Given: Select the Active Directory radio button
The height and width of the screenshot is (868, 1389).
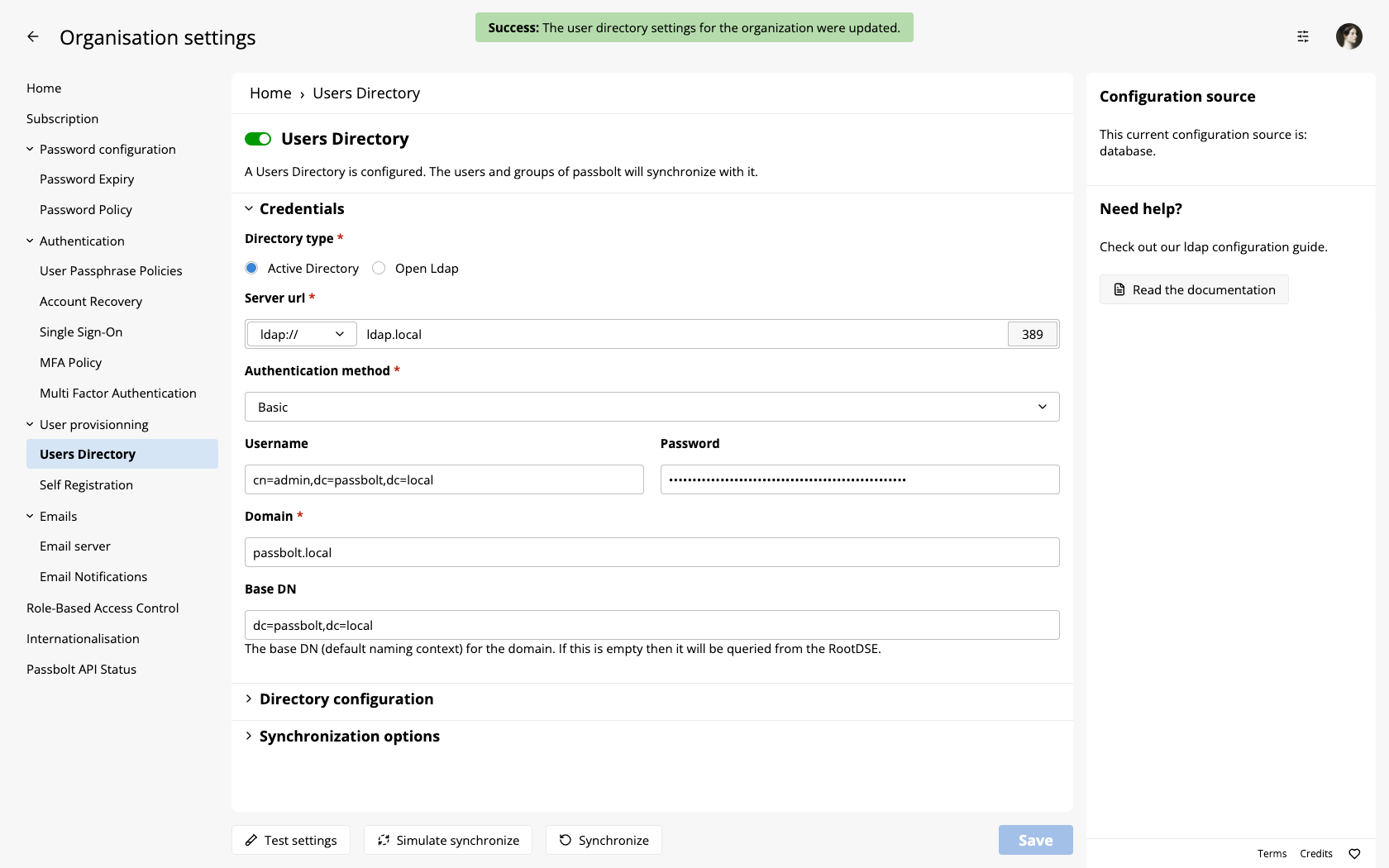Looking at the screenshot, I should click(251, 268).
